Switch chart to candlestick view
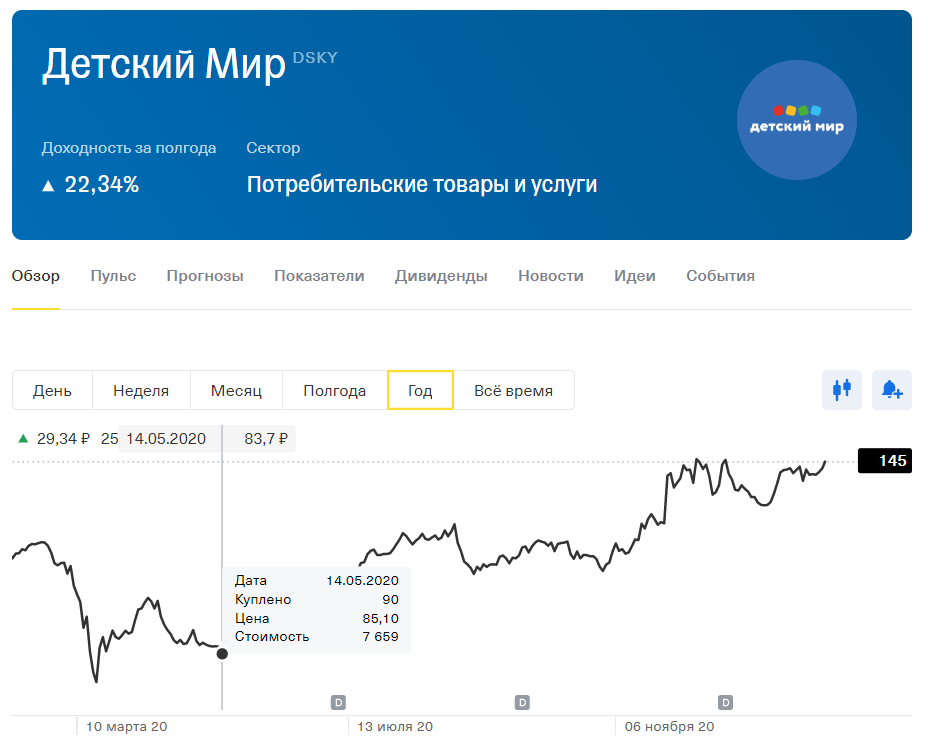Viewport: 928px width, 747px height. [x=842, y=390]
